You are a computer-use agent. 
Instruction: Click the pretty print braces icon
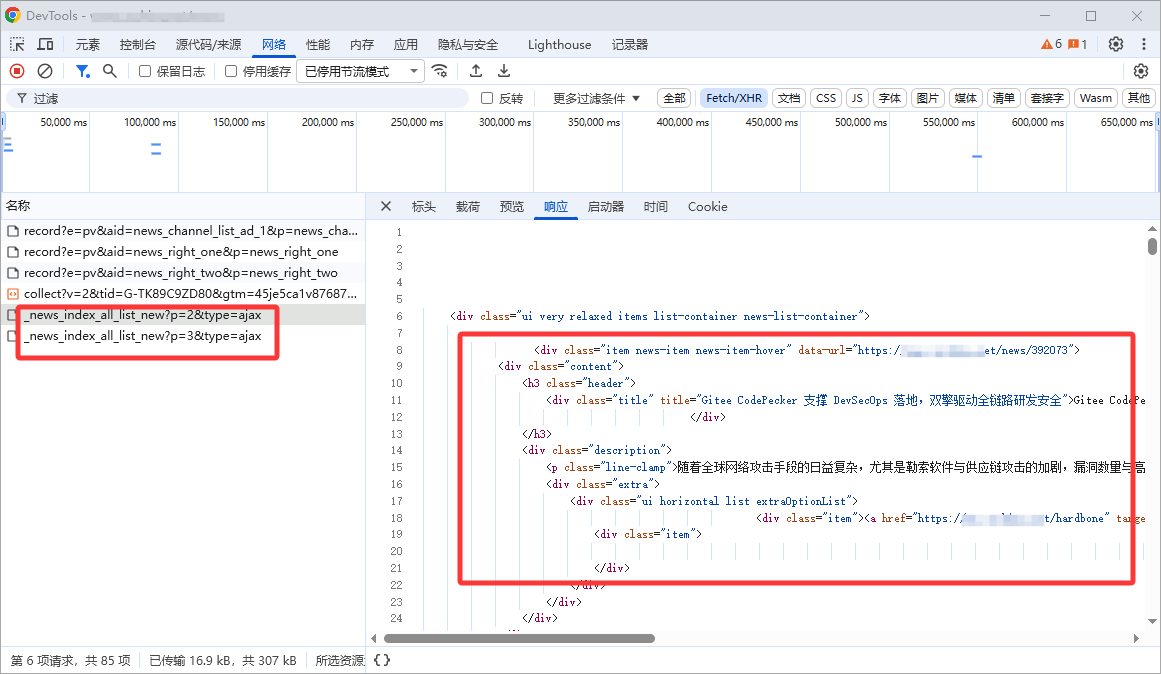[x=381, y=660]
